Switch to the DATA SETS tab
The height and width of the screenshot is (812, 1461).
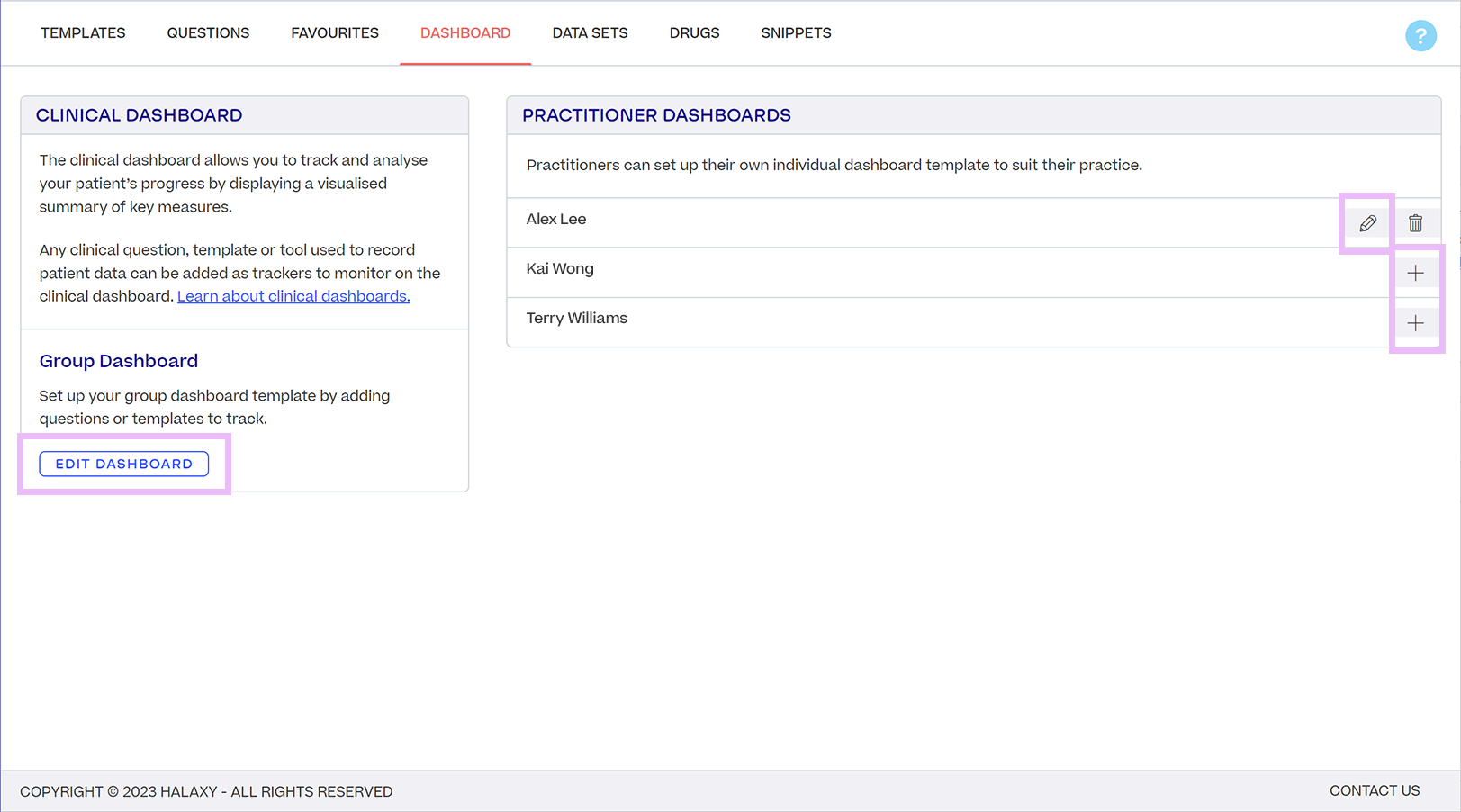click(x=590, y=32)
